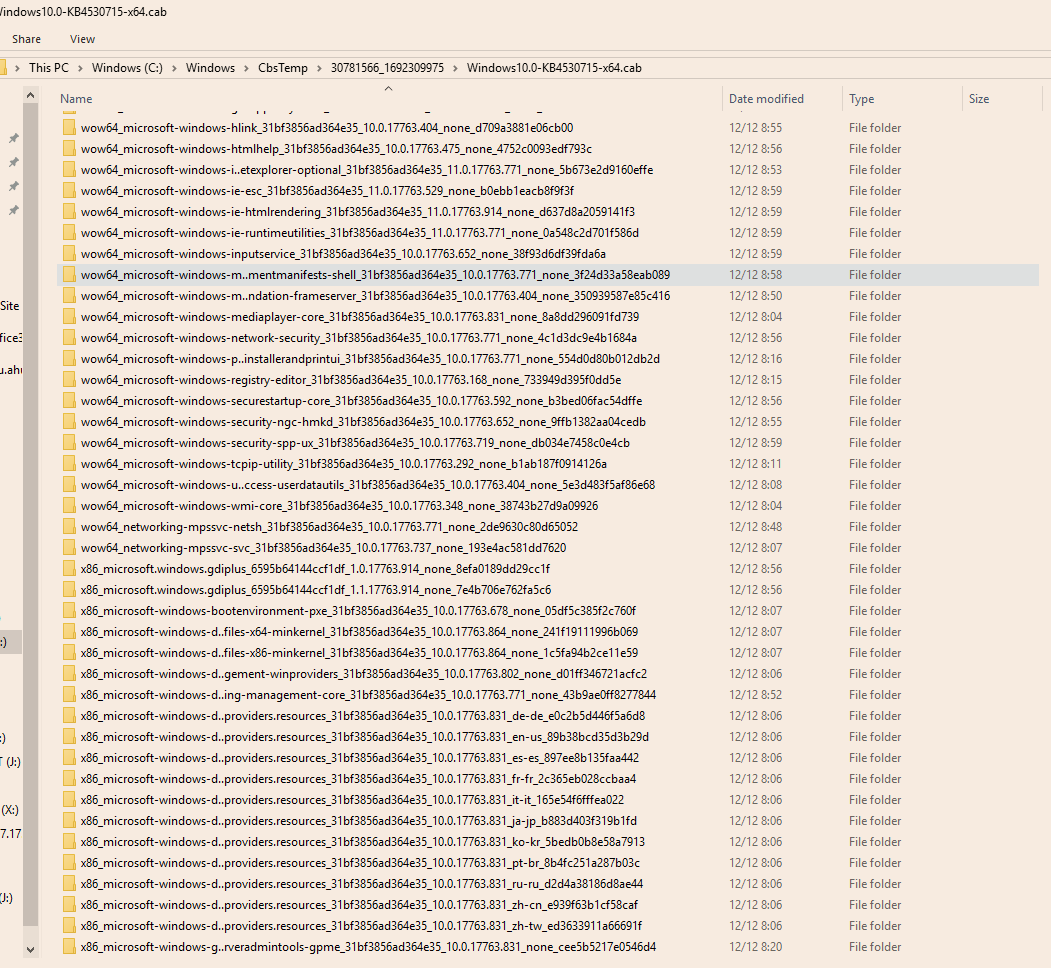Open the chevron before This PC
This screenshot has height=968, width=1051.
click(17, 68)
